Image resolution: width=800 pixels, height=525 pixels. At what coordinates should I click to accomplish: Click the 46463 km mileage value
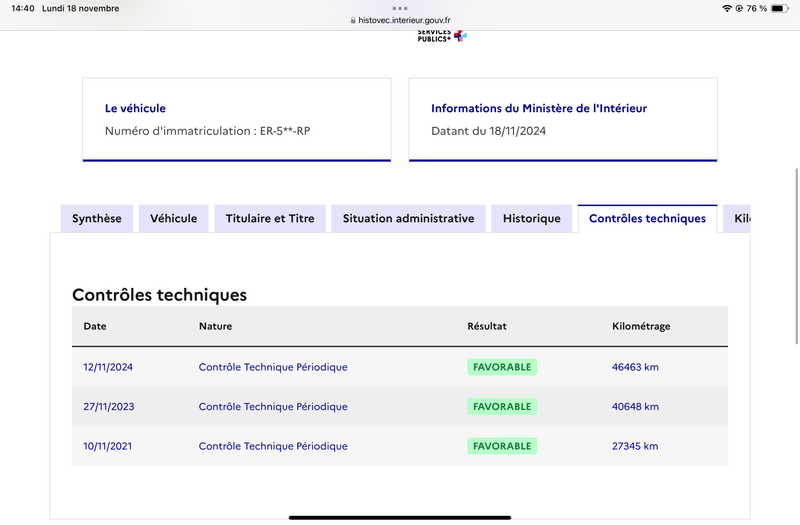(x=635, y=367)
